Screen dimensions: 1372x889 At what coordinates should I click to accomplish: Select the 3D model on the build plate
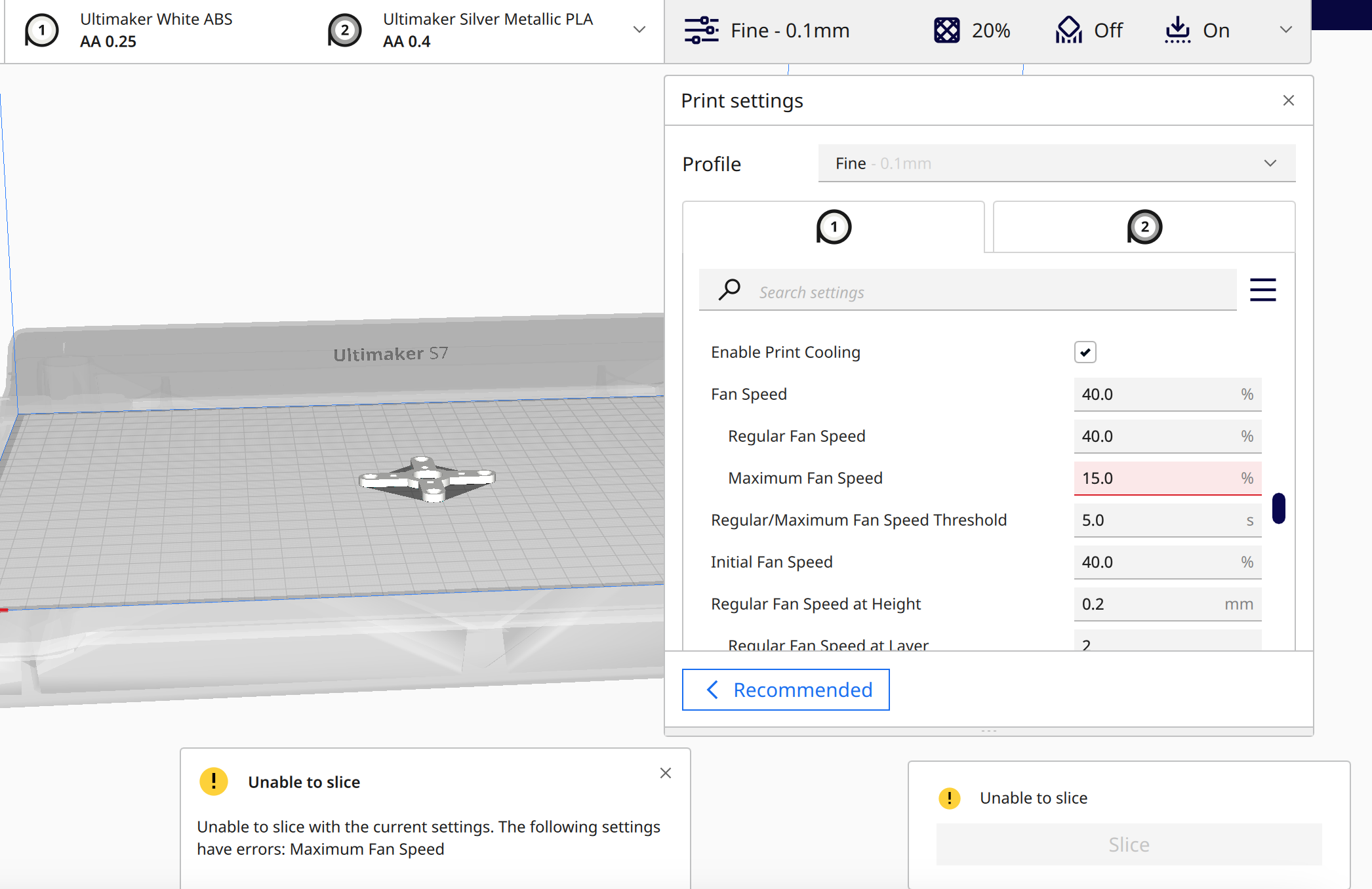(x=427, y=479)
